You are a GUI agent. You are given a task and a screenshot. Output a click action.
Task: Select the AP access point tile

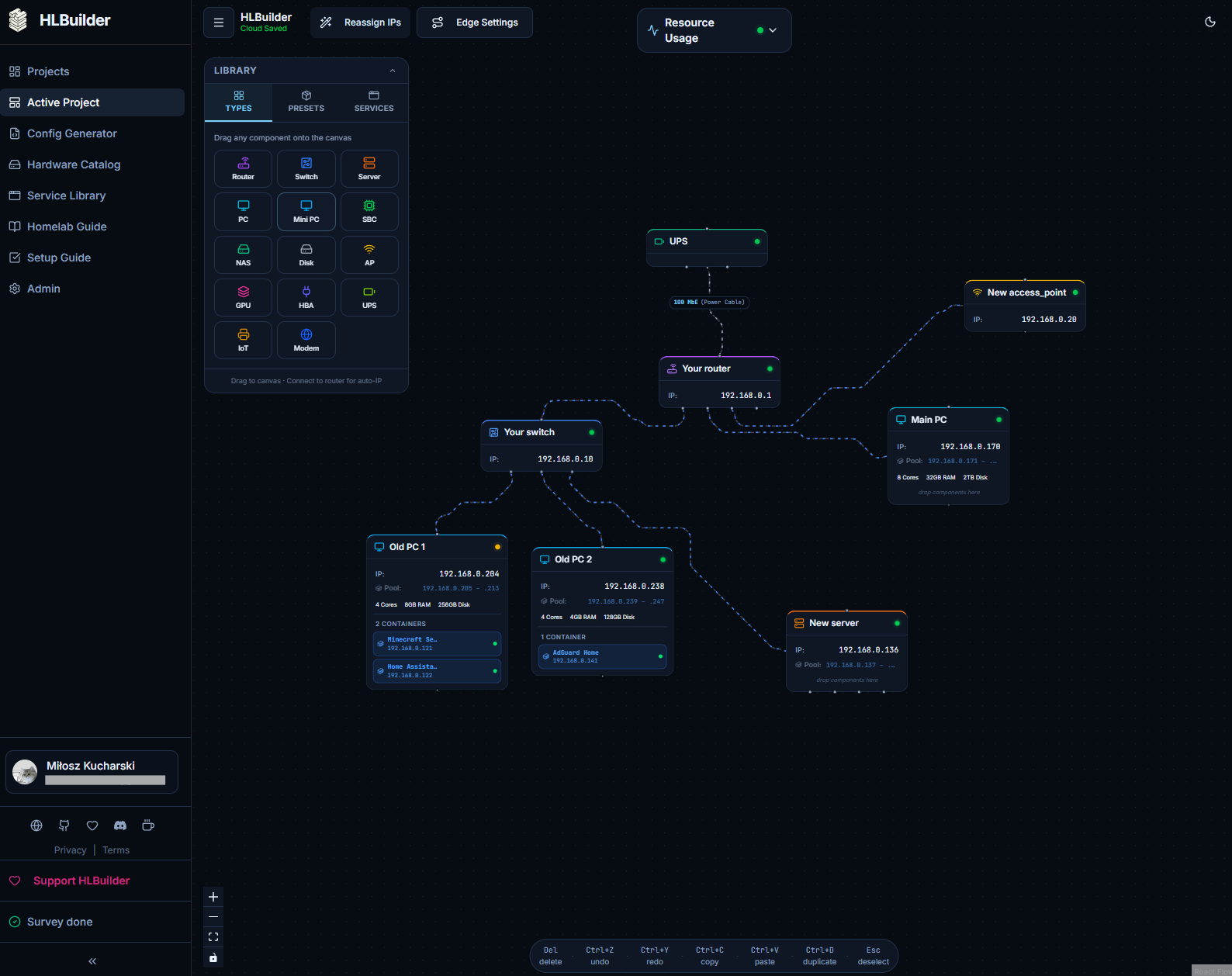pyautogui.click(x=369, y=254)
